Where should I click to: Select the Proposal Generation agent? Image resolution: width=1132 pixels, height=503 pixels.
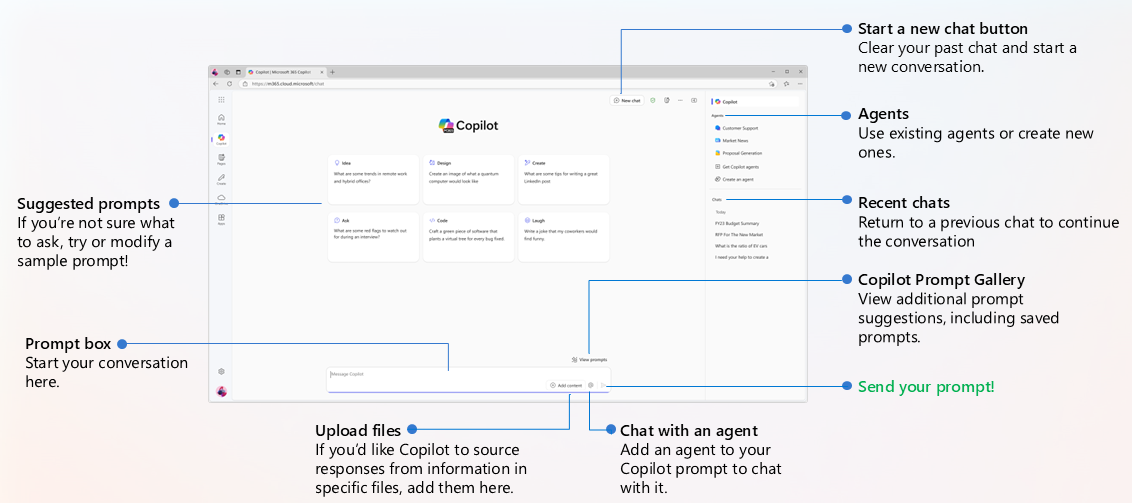741,153
